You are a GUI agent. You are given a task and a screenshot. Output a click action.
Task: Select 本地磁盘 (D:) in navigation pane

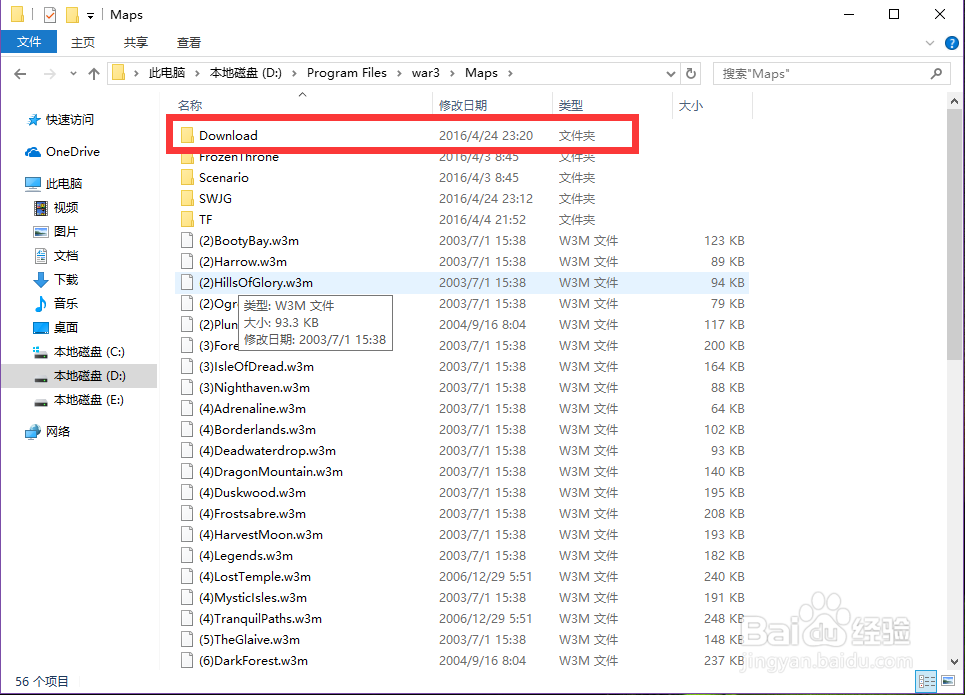pos(79,376)
